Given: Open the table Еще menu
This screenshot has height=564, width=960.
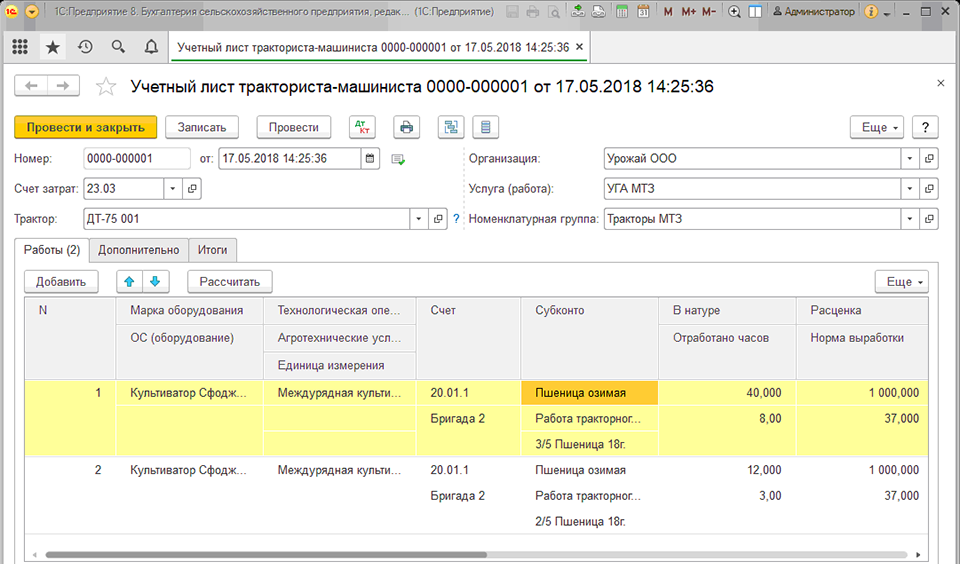Looking at the screenshot, I should click(x=902, y=282).
